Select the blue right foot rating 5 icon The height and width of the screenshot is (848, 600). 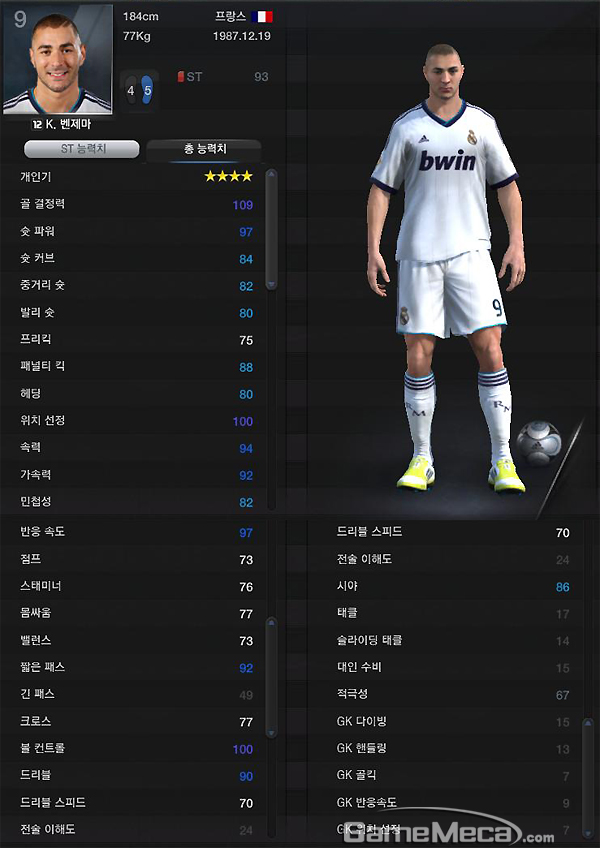pyautogui.click(x=147, y=90)
